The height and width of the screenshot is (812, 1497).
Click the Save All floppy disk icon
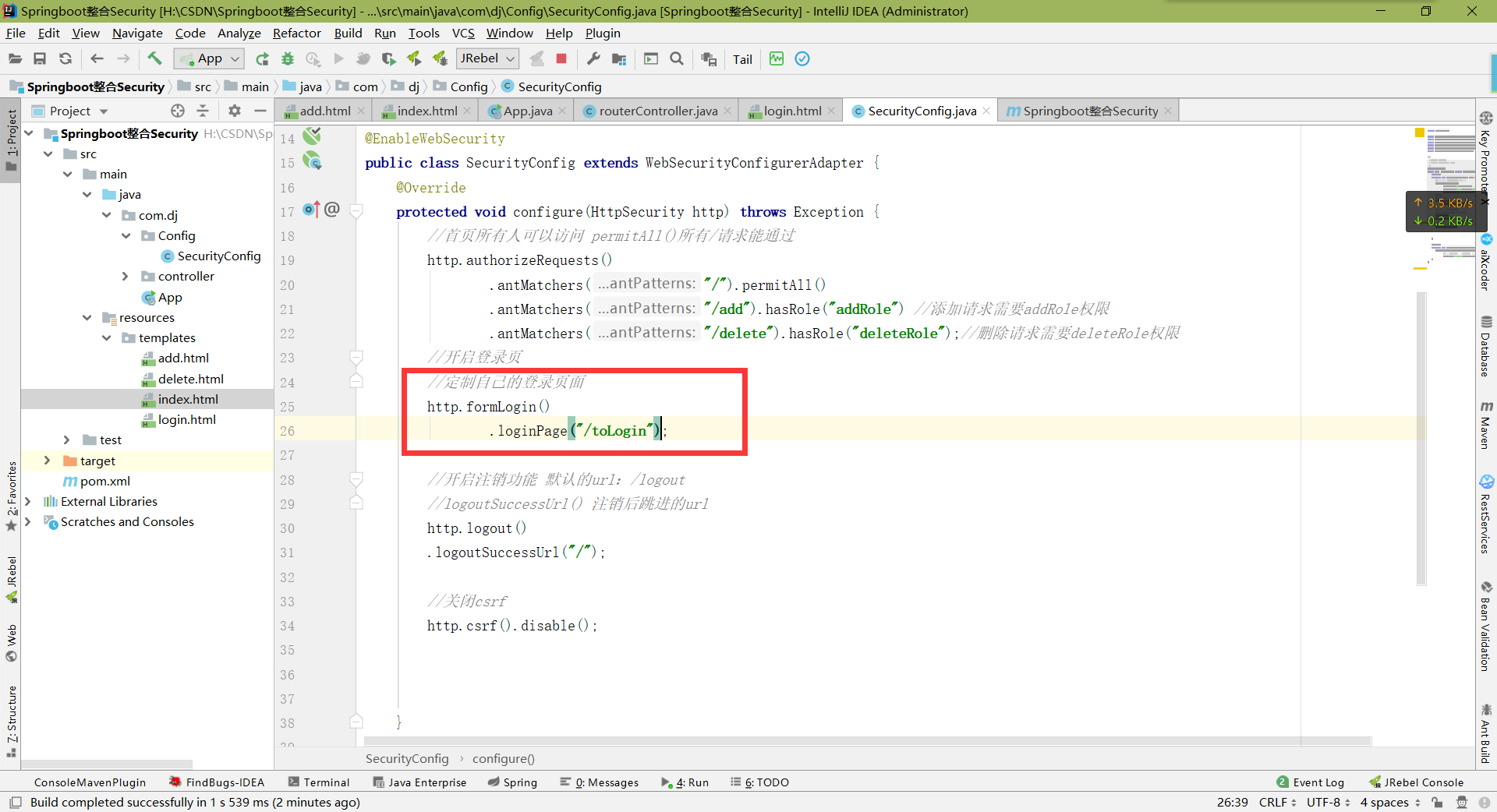pos(40,58)
